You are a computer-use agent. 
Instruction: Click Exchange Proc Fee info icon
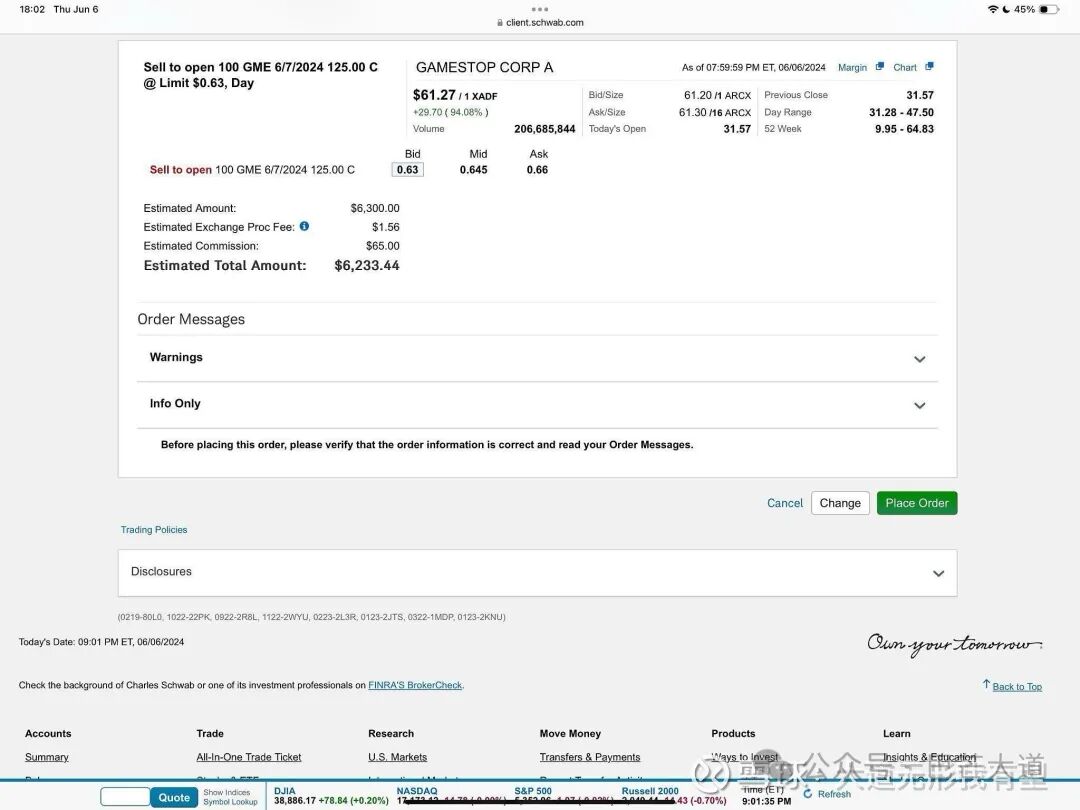coord(304,226)
